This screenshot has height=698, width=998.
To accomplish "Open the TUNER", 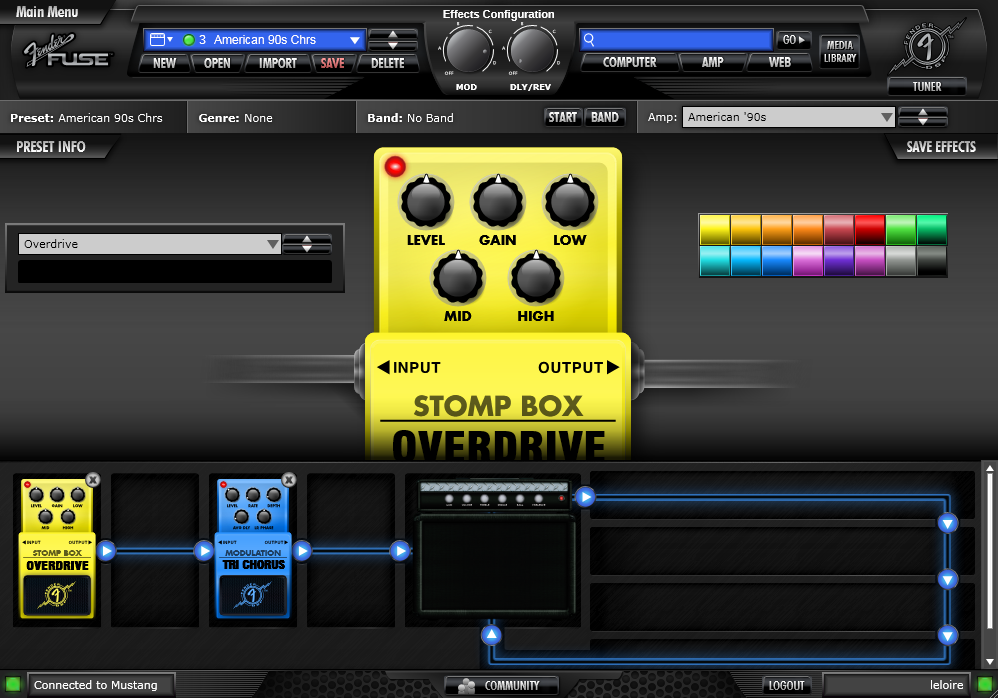I will tap(927, 87).
